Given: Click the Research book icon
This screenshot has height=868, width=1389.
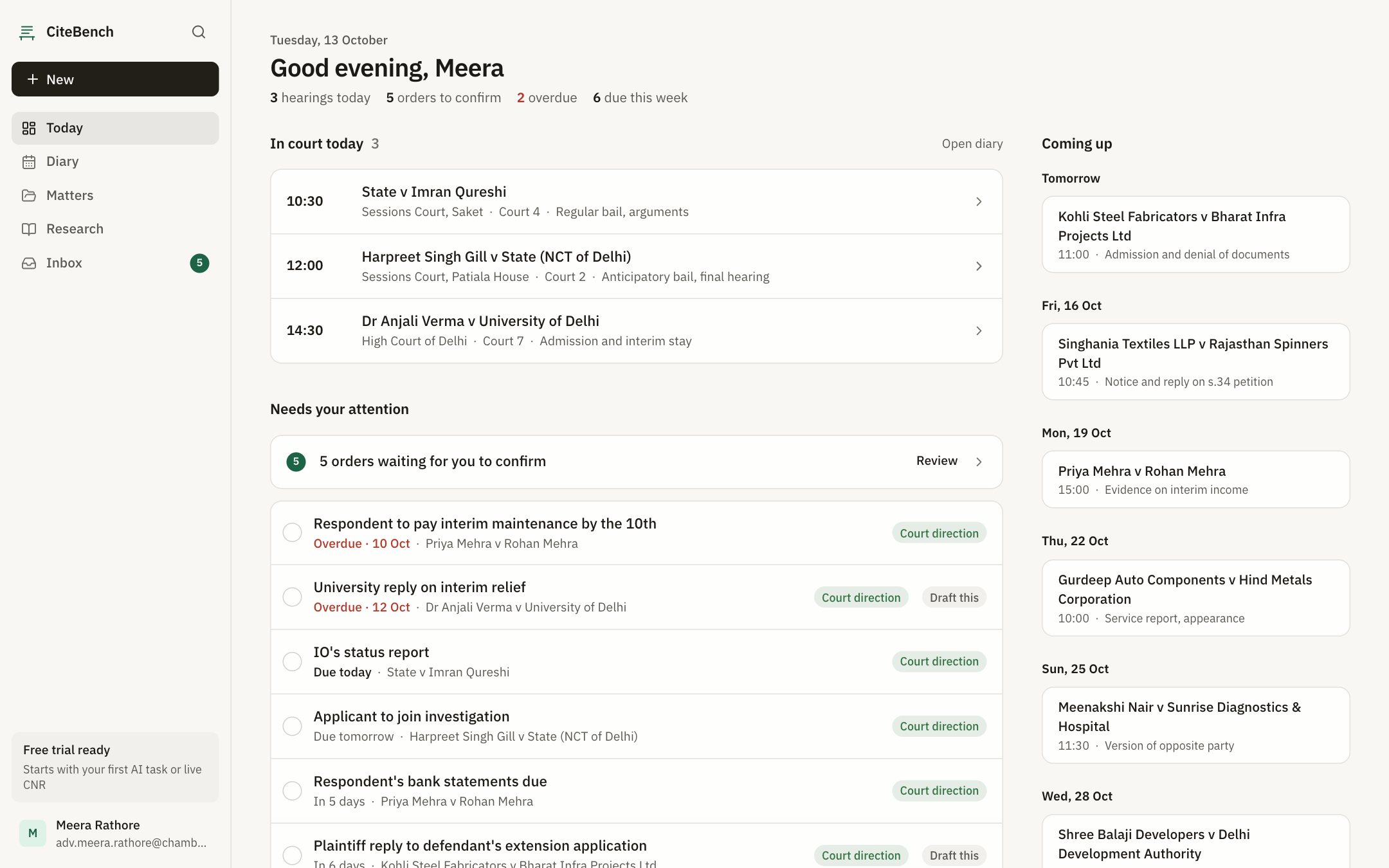Looking at the screenshot, I should (29, 229).
